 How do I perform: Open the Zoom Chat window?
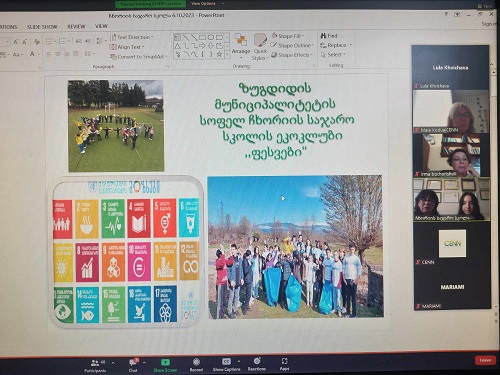(x=133, y=365)
